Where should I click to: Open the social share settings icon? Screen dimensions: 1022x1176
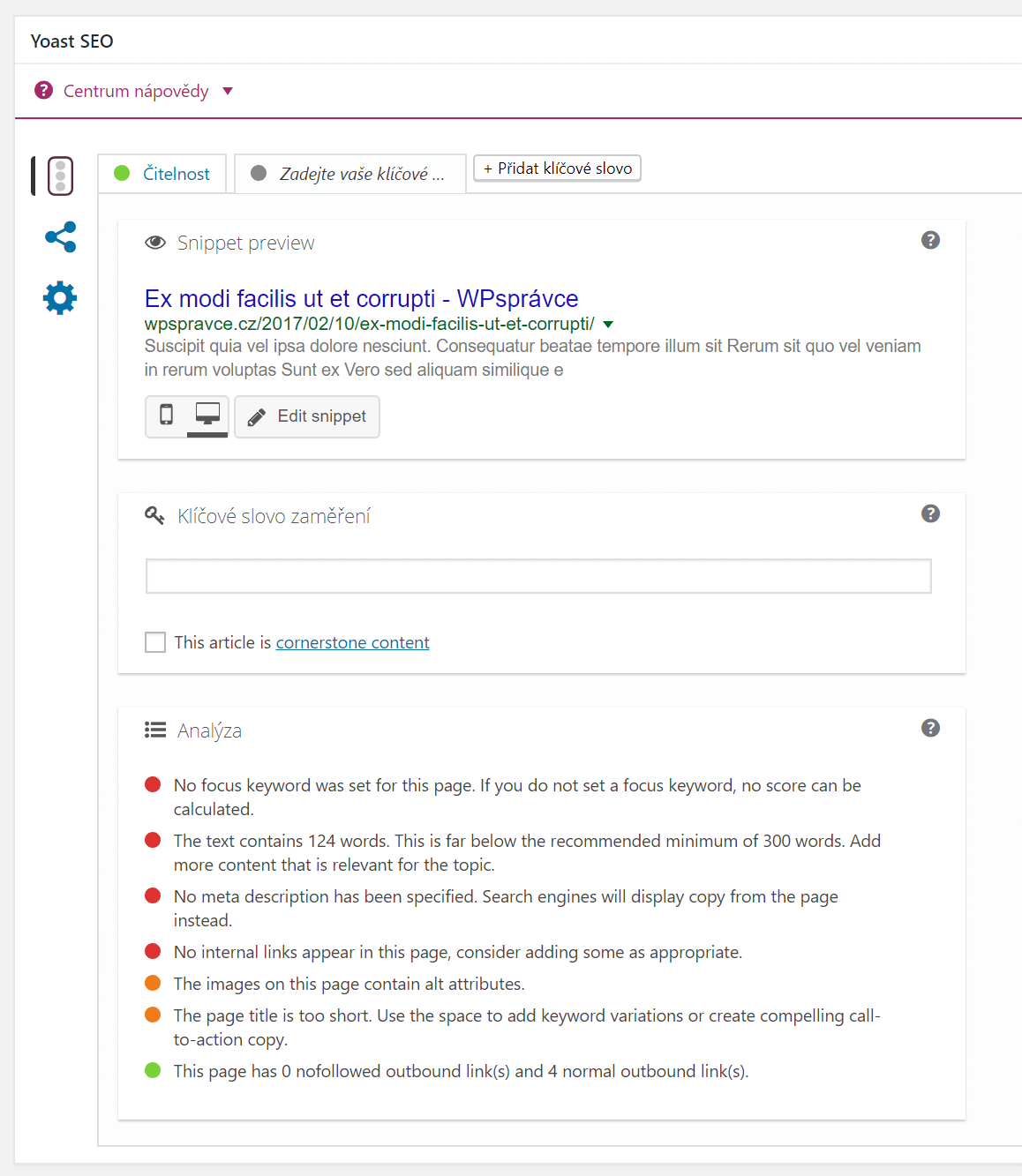60,236
